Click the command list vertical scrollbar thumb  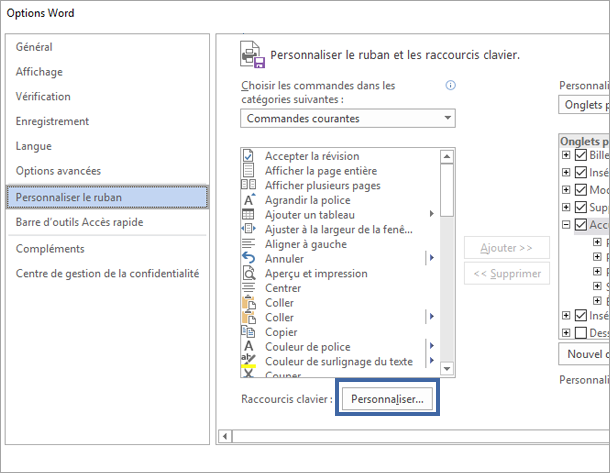[x=447, y=190]
